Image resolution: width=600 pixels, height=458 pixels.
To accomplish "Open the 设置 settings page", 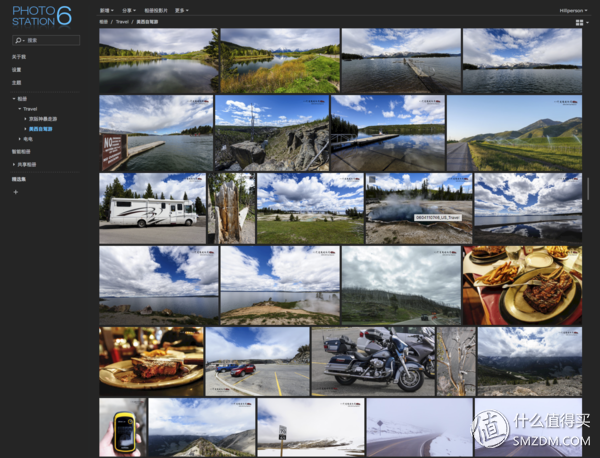I will [x=16, y=70].
